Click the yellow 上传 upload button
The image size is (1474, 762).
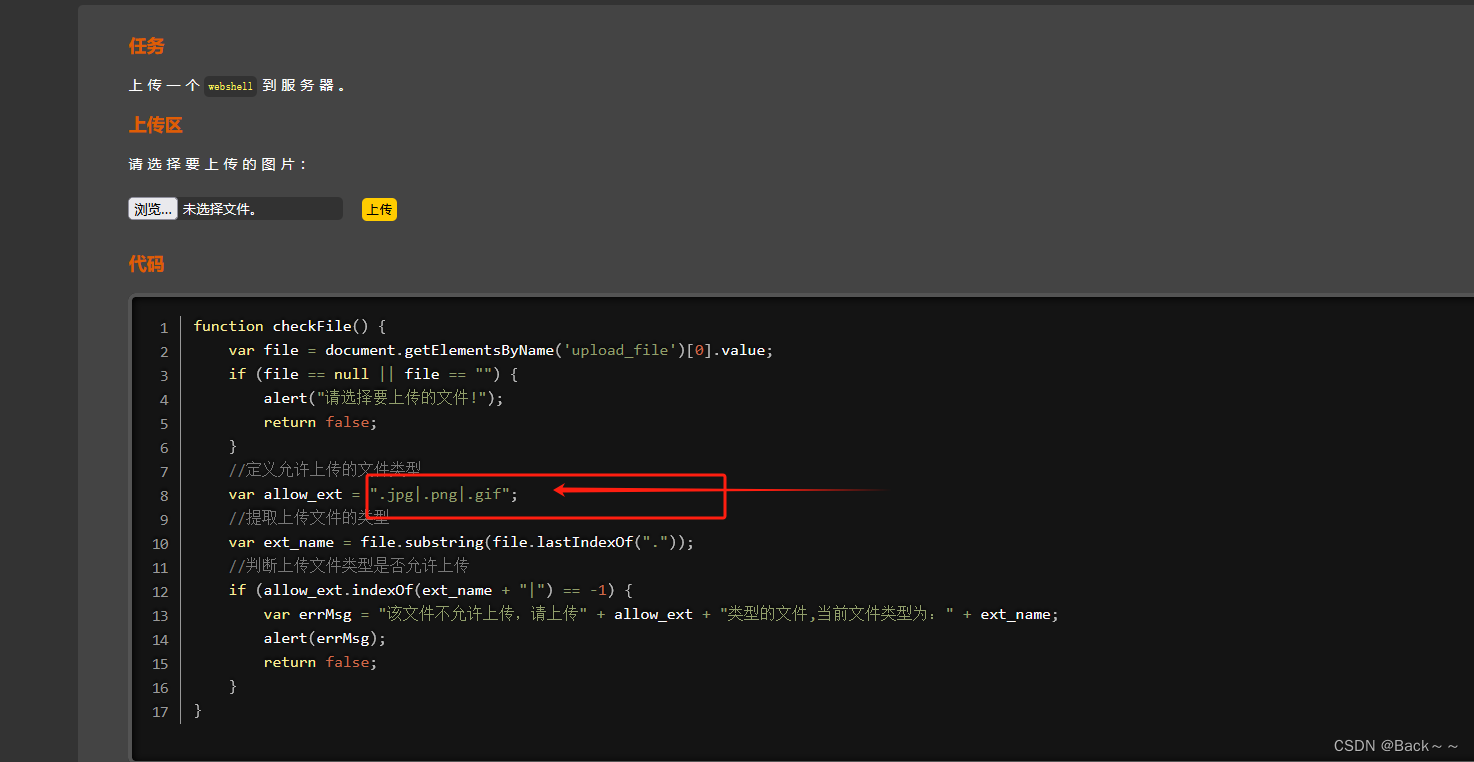[x=379, y=209]
